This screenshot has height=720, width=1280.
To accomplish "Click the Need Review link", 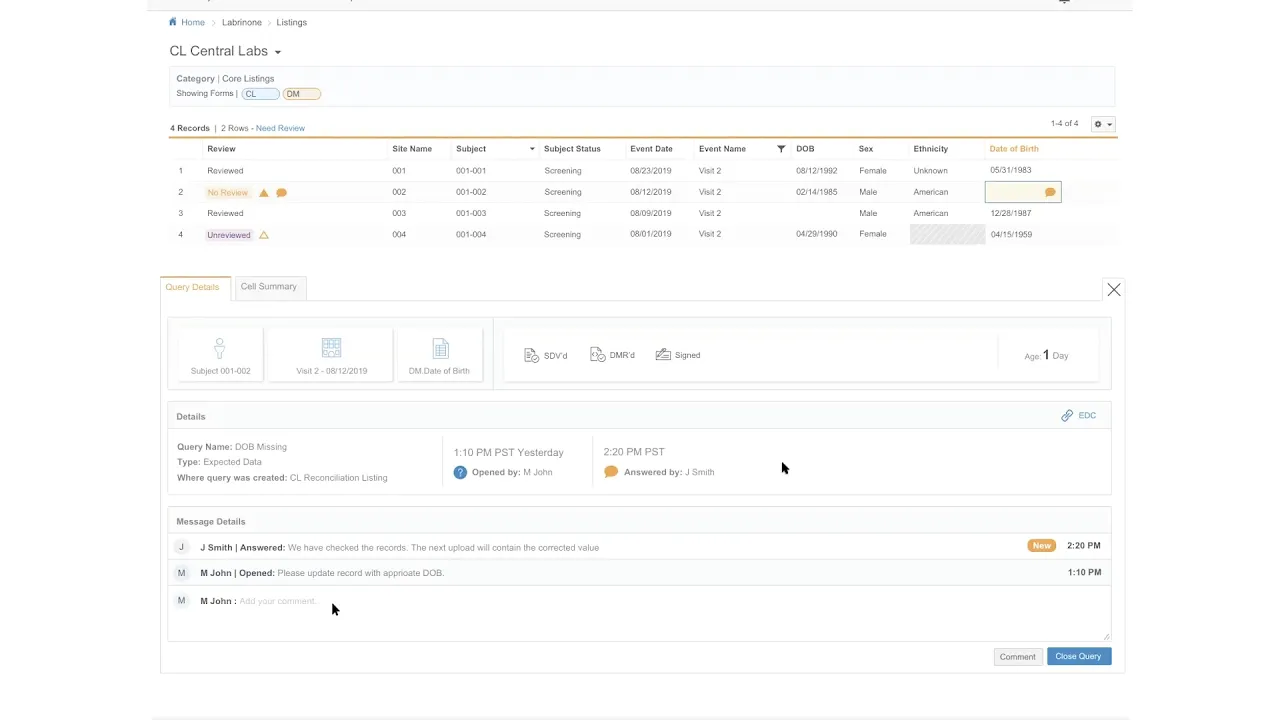I will tap(280, 128).
